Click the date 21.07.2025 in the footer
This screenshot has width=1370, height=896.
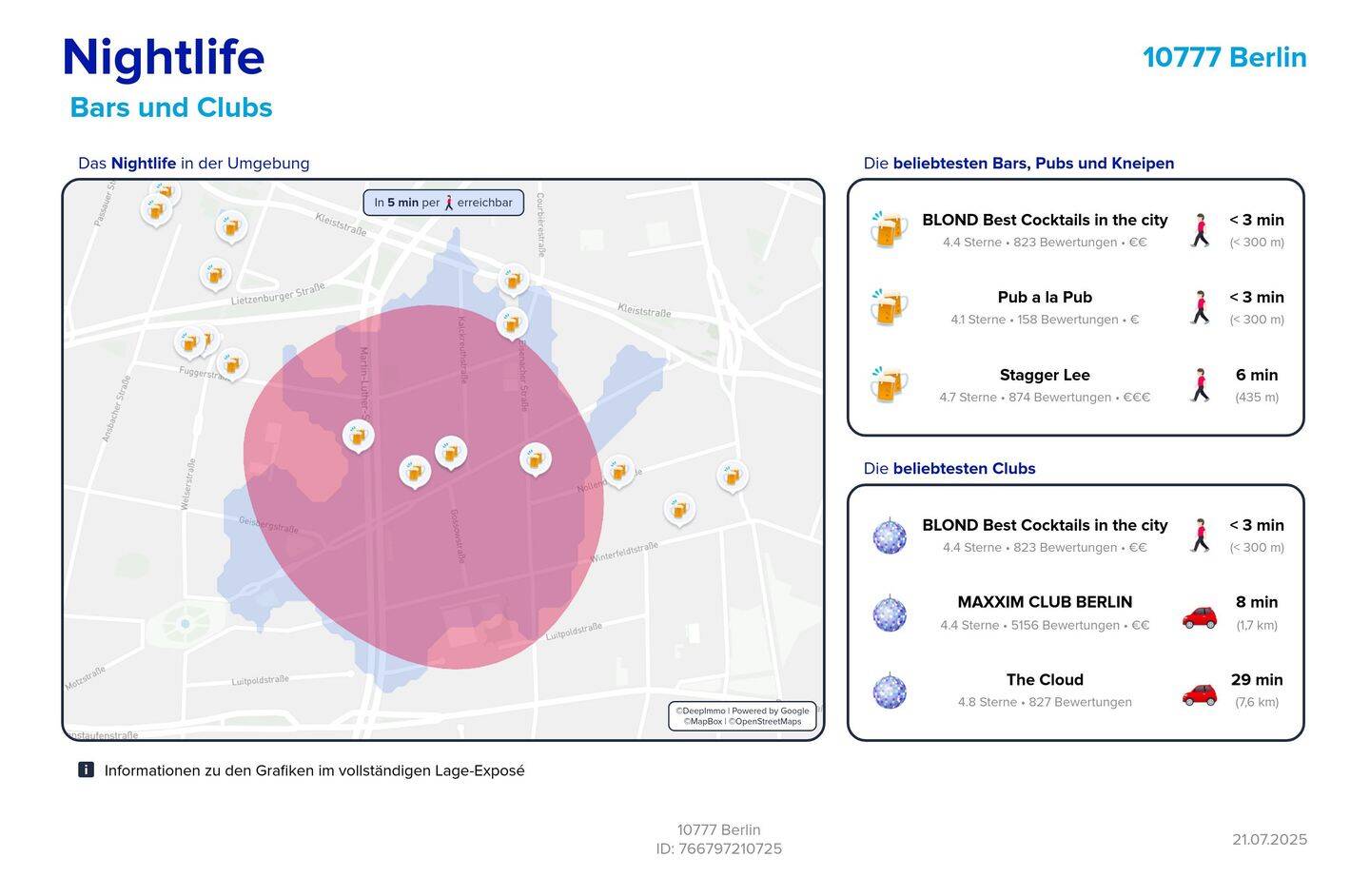[1269, 839]
